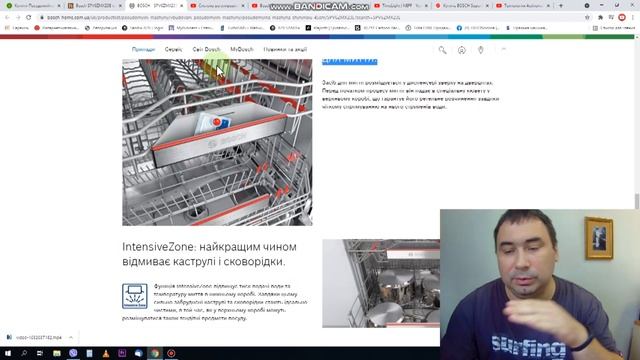Open the first bookmark in bookmarks bar
640x360 pixels.
(x=17, y=28)
